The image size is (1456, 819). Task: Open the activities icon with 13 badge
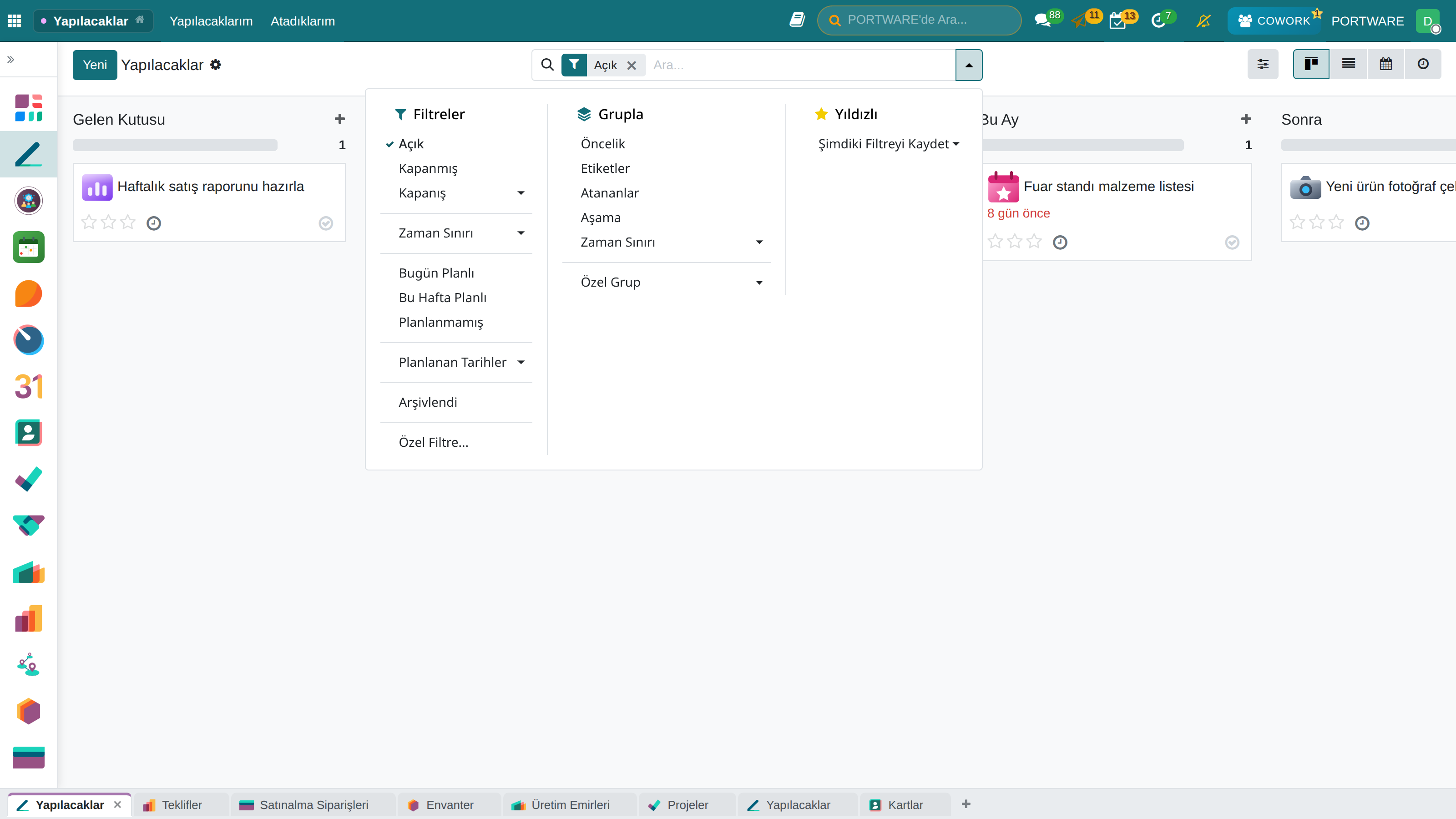1118,20
